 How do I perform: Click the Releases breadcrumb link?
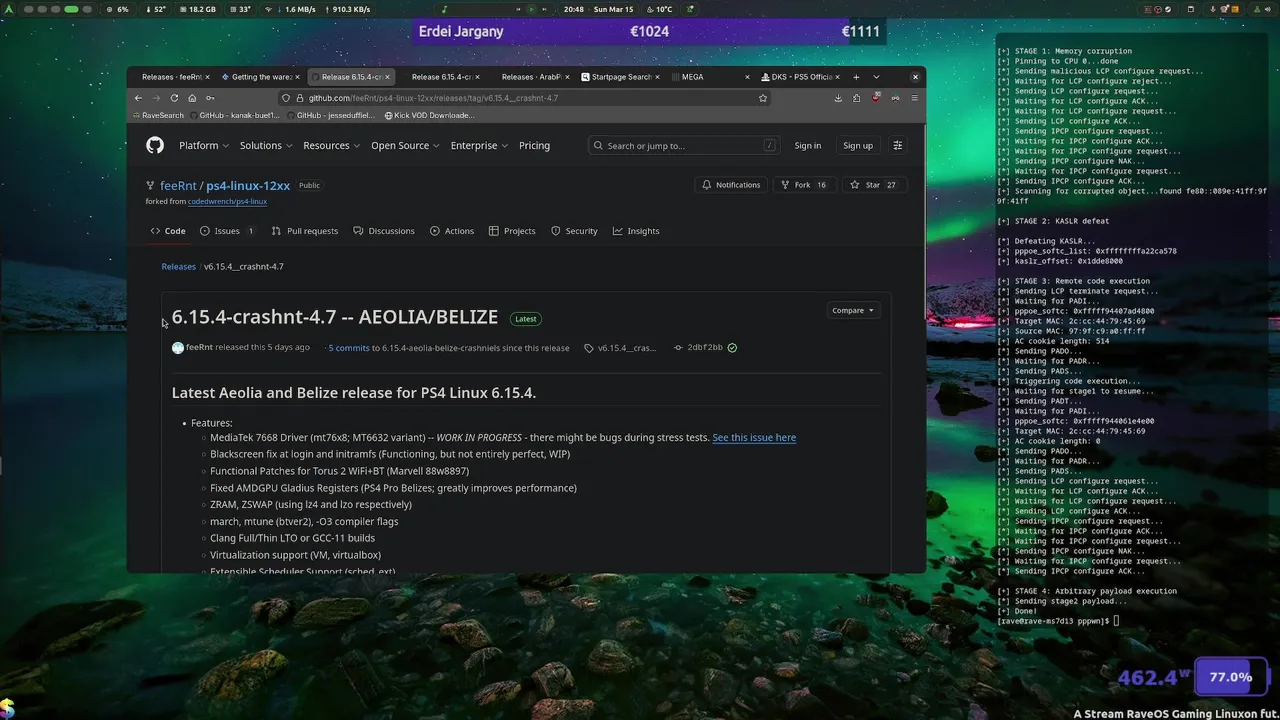pyautogui.click(x=179, y=267)
